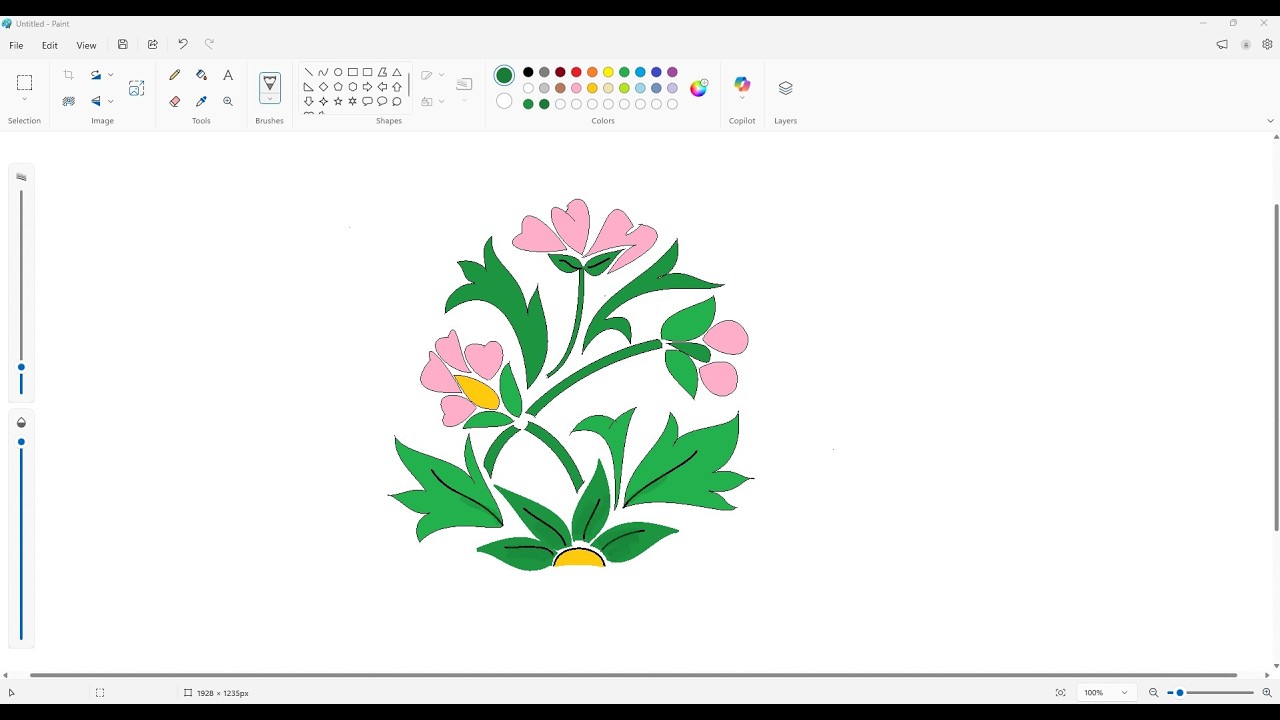This screenshot has width=1280, height=720.
Task: Click the Flip image icon
Action: tap(96, 101)
